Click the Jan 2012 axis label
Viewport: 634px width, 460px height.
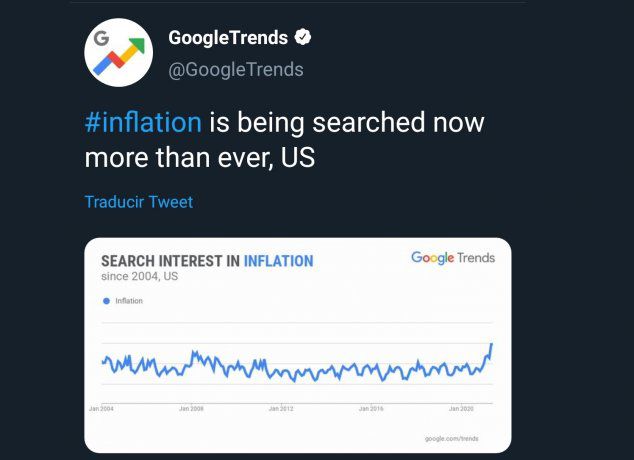click(x=281, y=409)
